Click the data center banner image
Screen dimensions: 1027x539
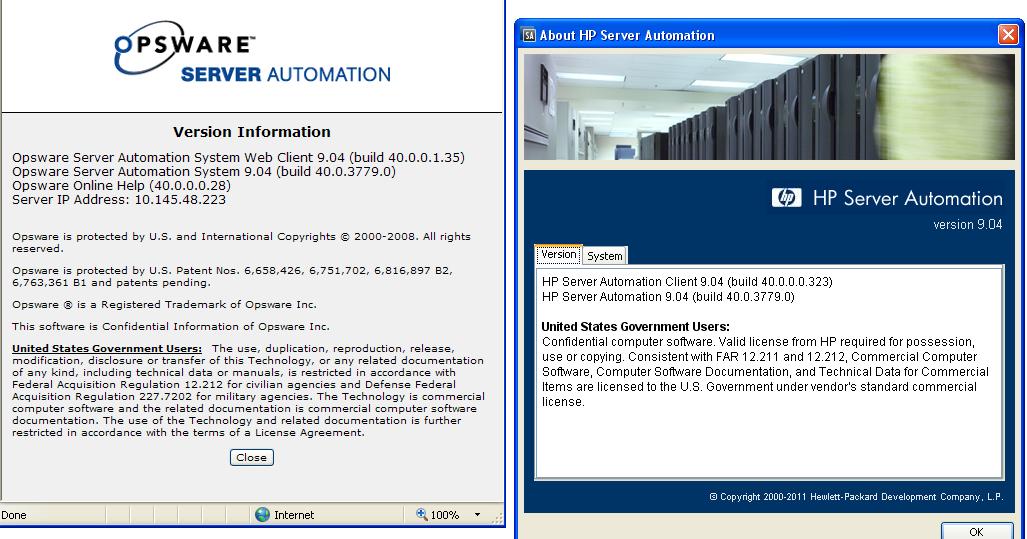[769, 107]
